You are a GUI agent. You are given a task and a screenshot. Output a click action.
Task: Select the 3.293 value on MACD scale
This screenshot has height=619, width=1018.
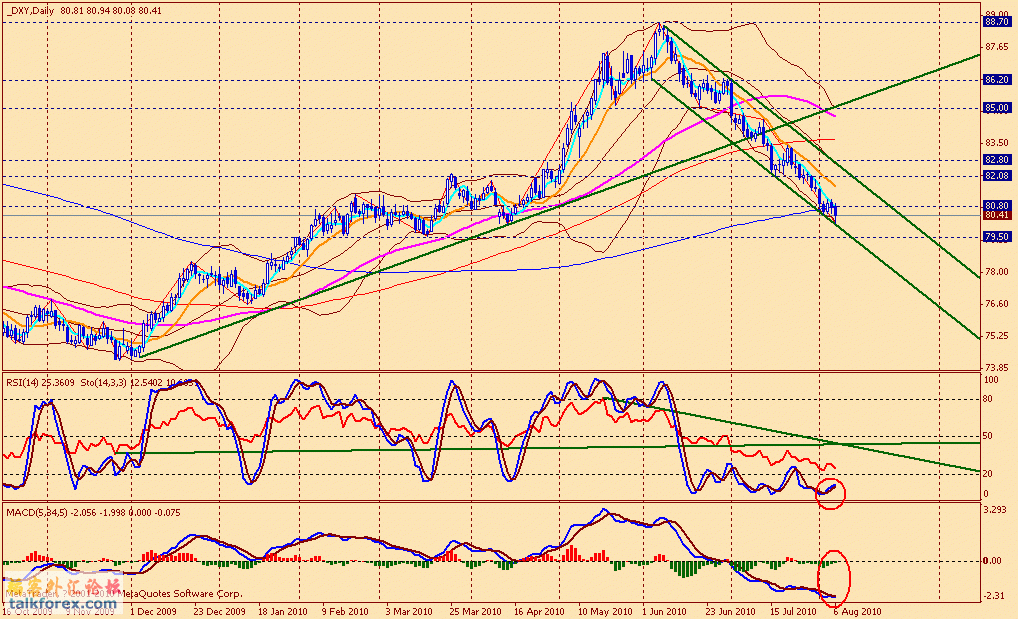tap(995, 511)
